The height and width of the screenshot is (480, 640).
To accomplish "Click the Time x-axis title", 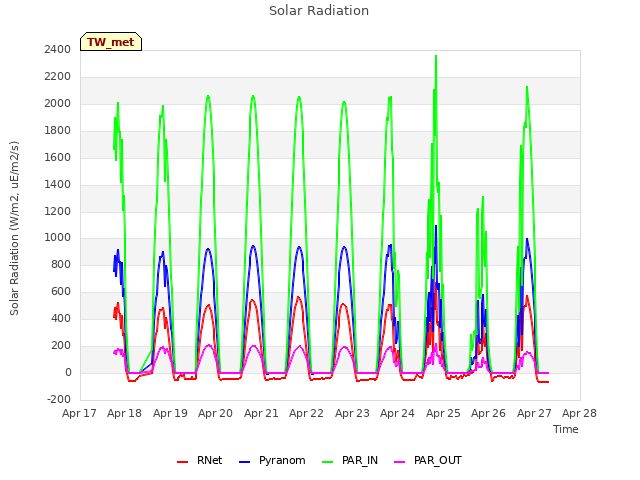I will pyautogui.click(x=566, y=429).
